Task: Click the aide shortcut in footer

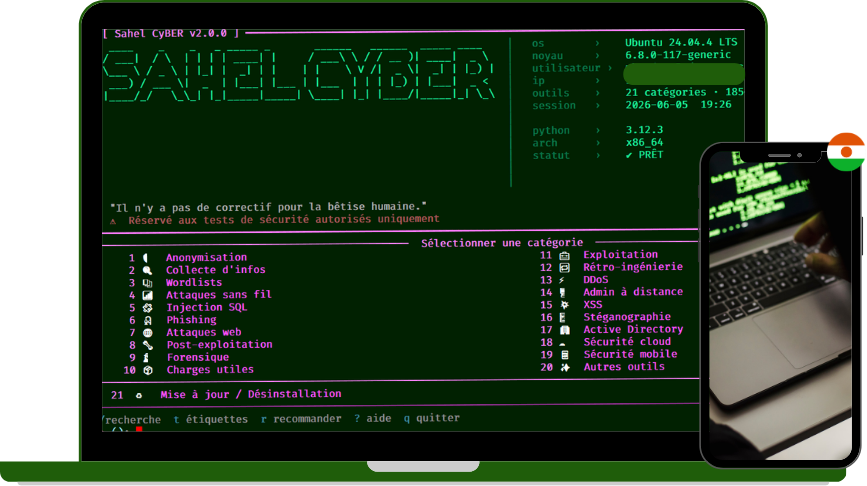Action: 373,419
